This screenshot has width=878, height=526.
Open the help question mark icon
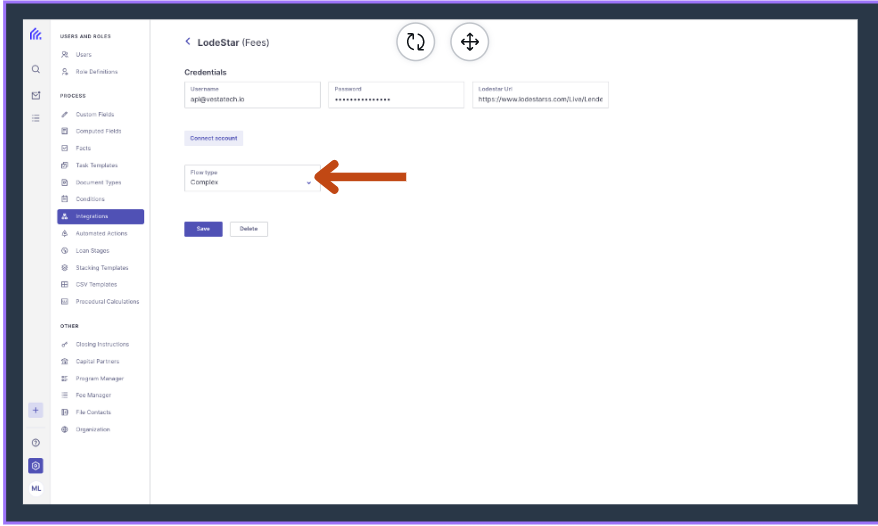coord(36,443)
